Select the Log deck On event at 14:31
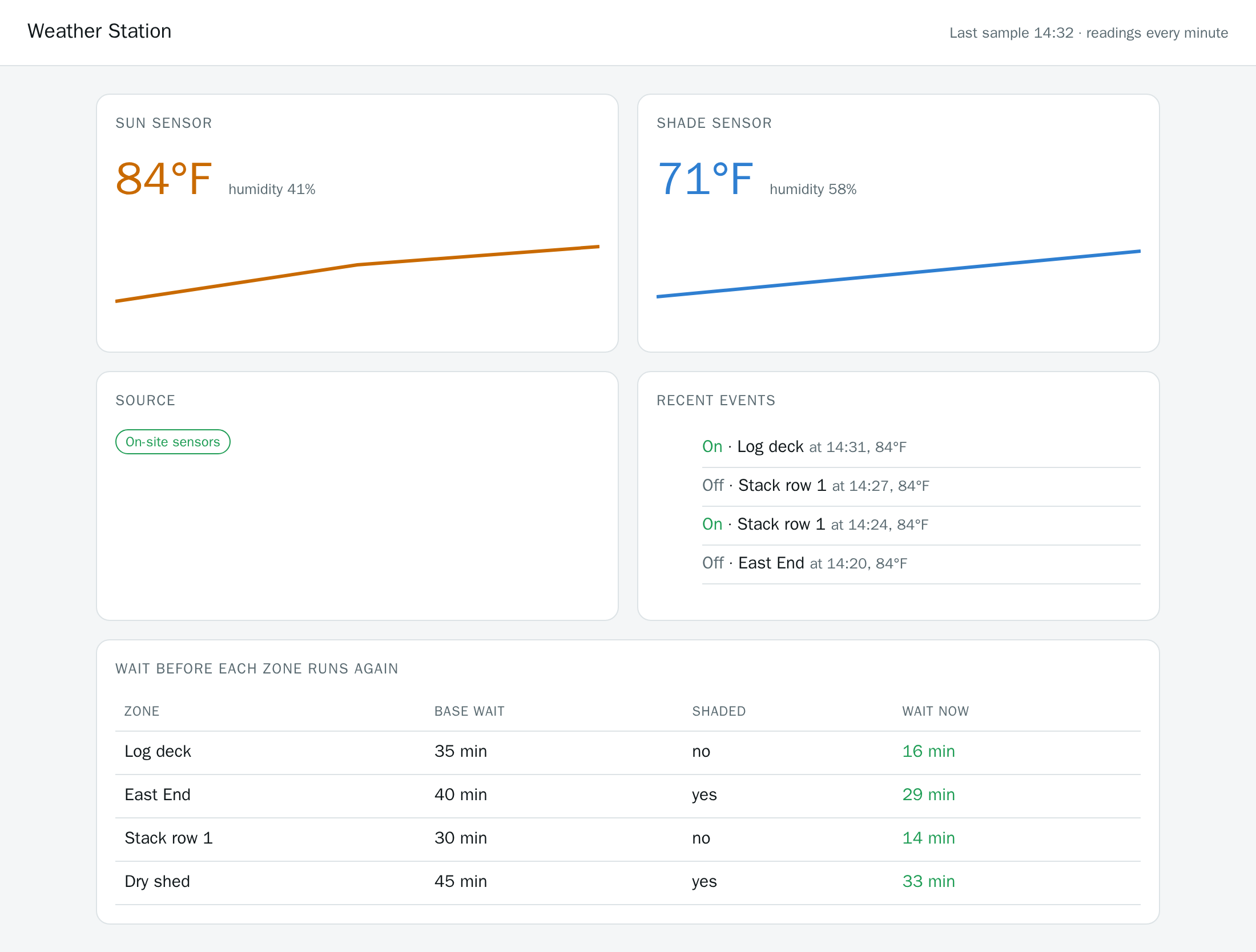The image size is (1256, 952). pos(921,447)
